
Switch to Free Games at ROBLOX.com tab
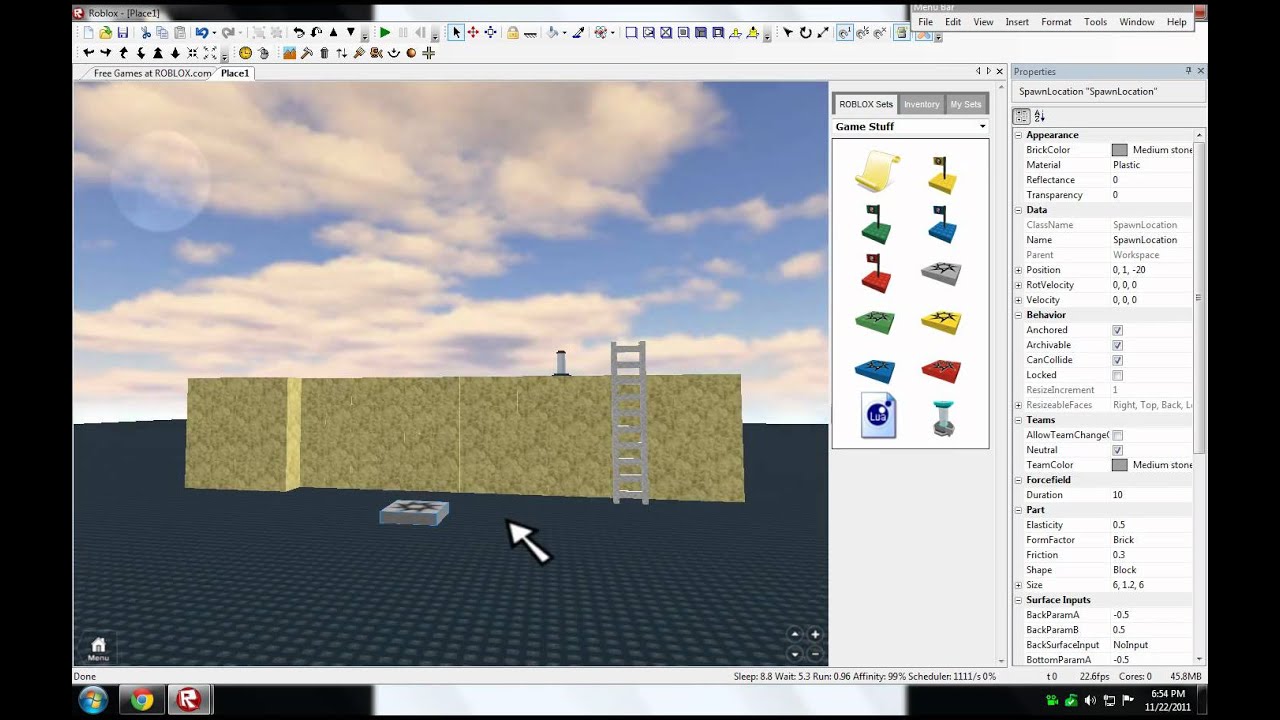pyautogui.click(x=151, y=73)
